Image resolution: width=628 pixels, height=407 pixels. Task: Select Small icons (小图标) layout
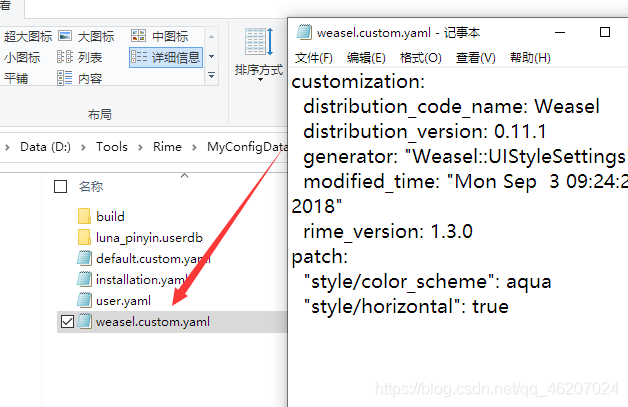point(22,57)
